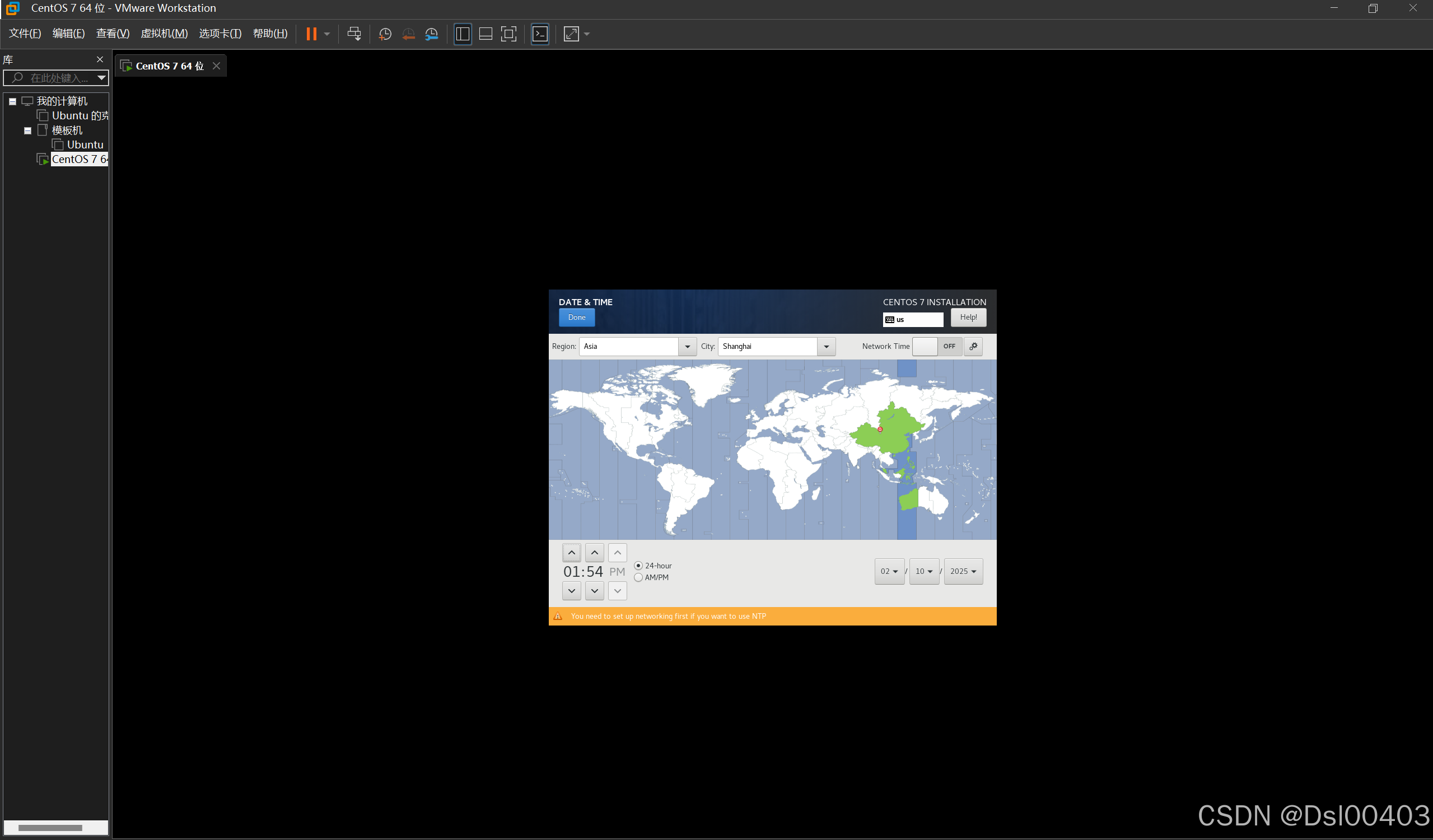The width and height of the screenshot is (1433, 840).
Task: Toggle the Network Time switch
Action: click(937, 346)
